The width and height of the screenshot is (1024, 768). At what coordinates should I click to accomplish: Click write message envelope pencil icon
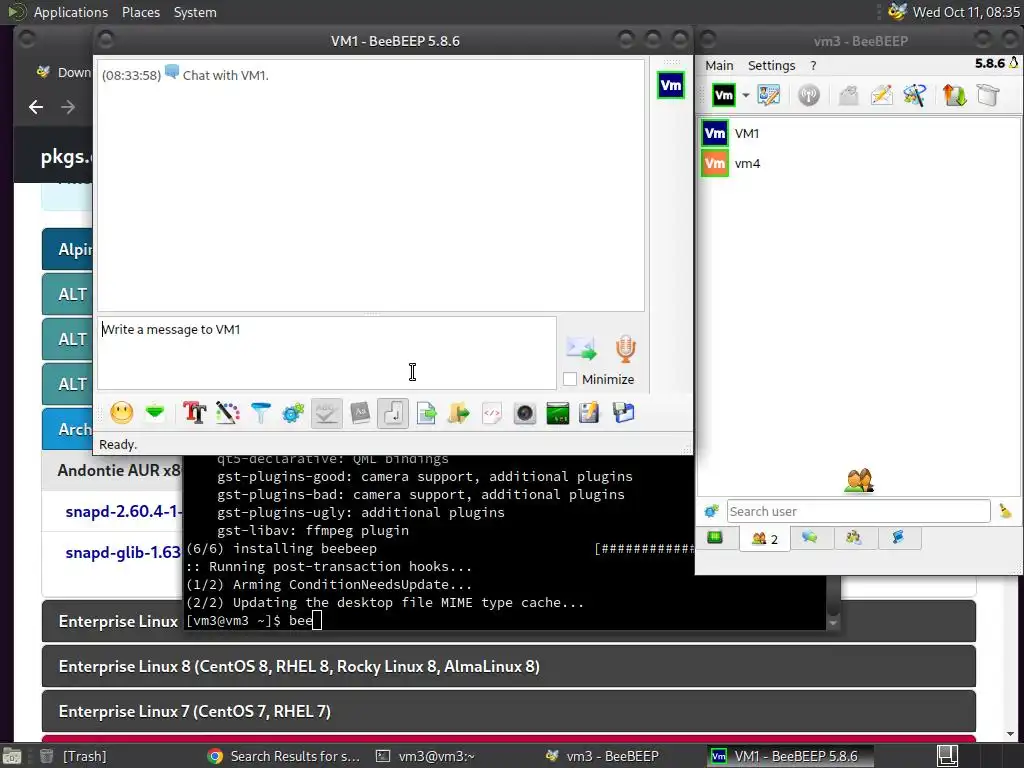[882, 95]
